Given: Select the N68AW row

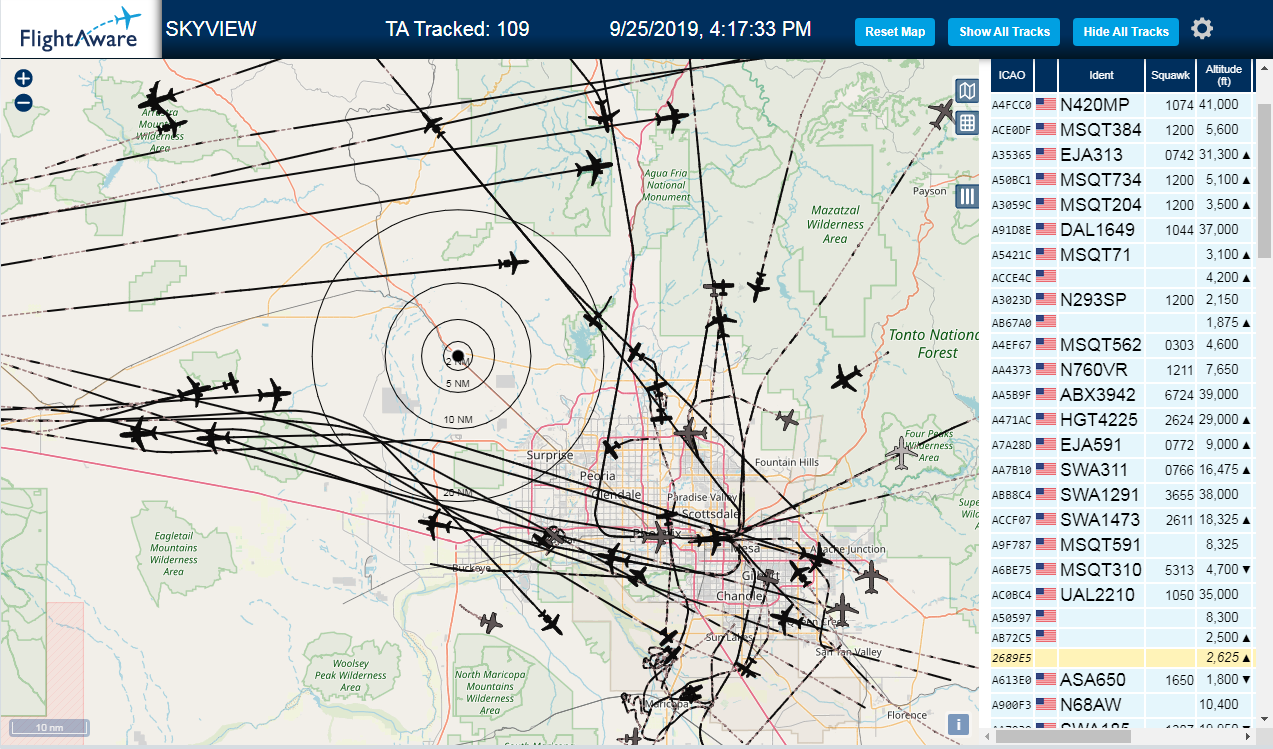Looking at the screenshot, I should point(1120,704).
